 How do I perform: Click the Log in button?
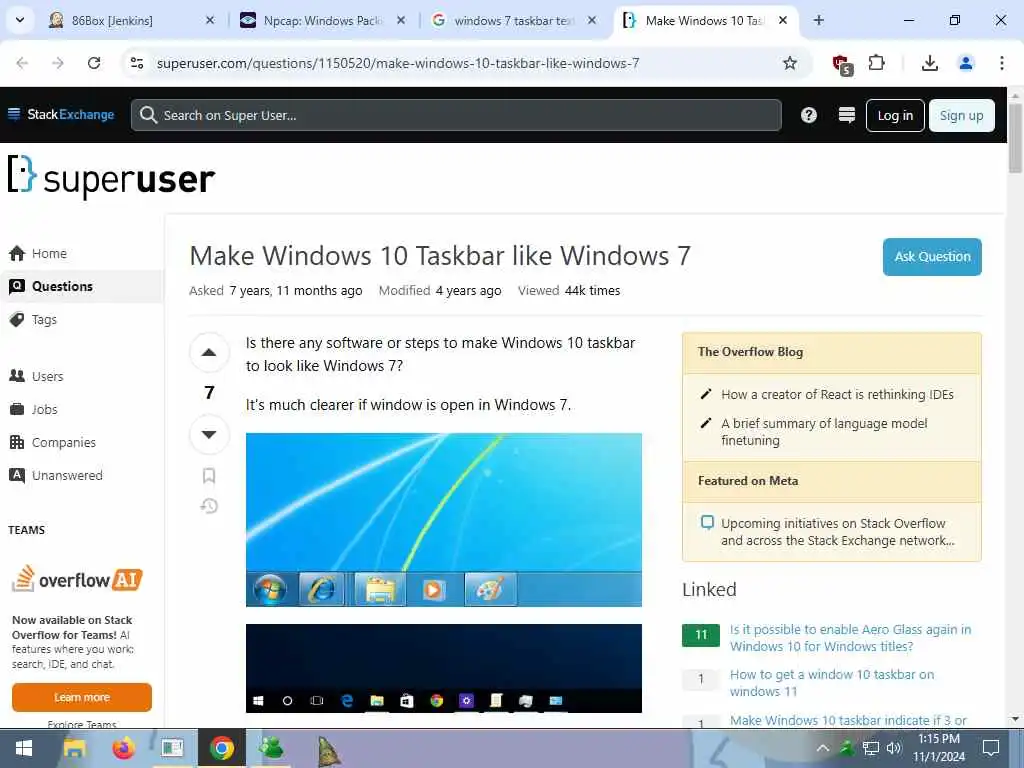[x=895, y=116]
